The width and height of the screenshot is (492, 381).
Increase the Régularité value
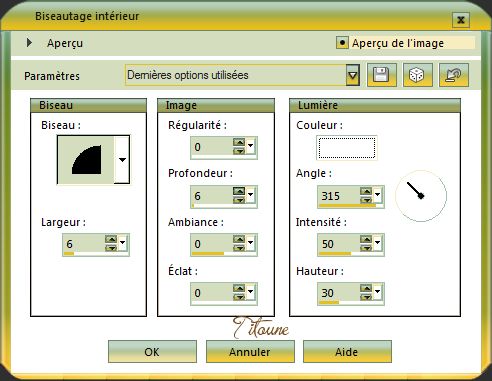[239, 142]
